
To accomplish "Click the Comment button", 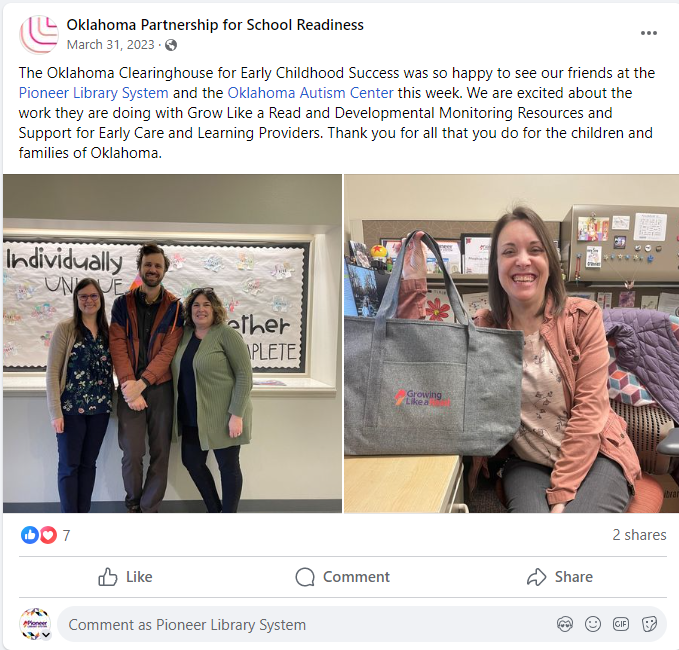I will pyautogui.click(x=343, y=577).
